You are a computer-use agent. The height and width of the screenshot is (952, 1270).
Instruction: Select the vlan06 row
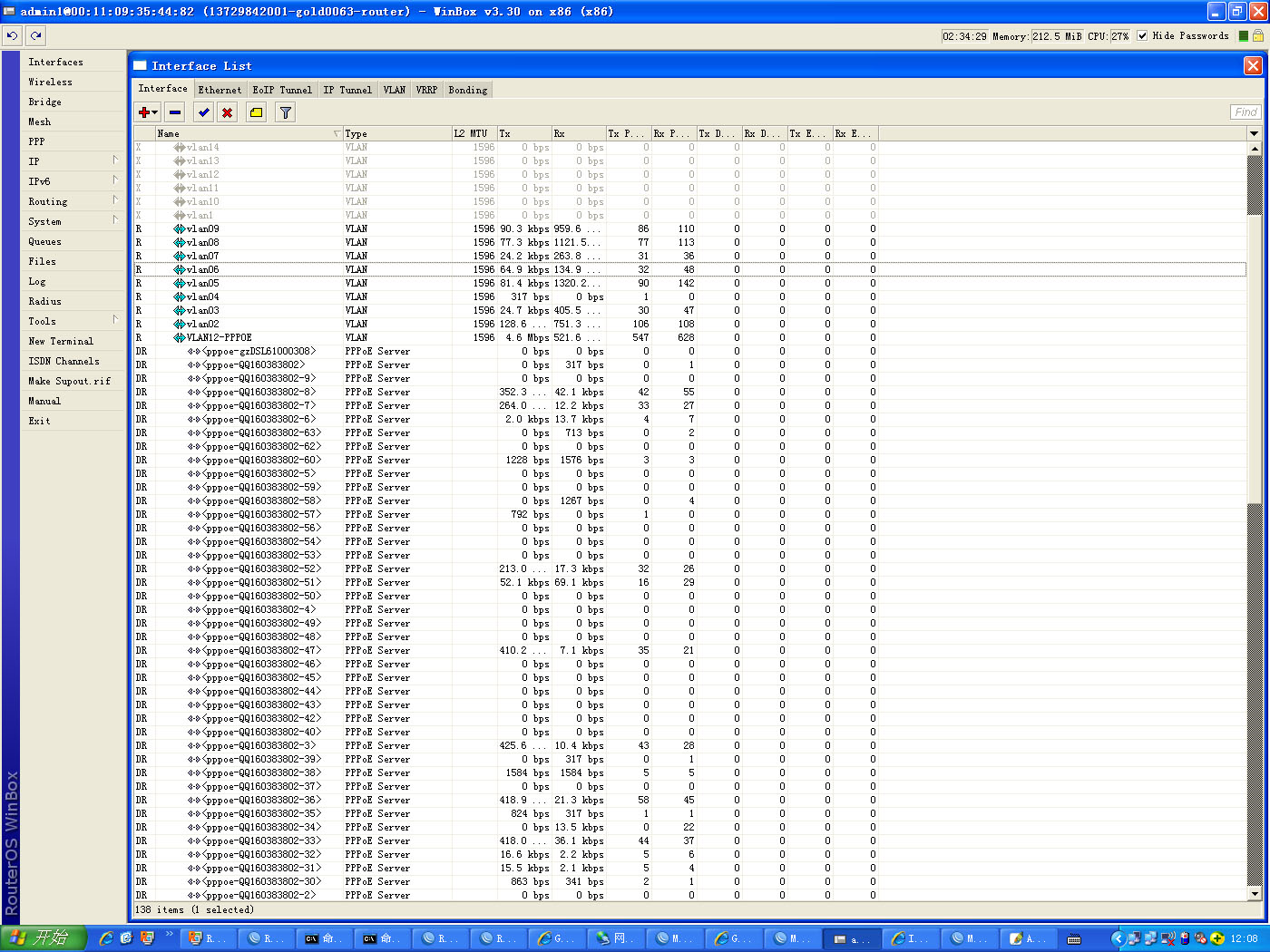689,269
